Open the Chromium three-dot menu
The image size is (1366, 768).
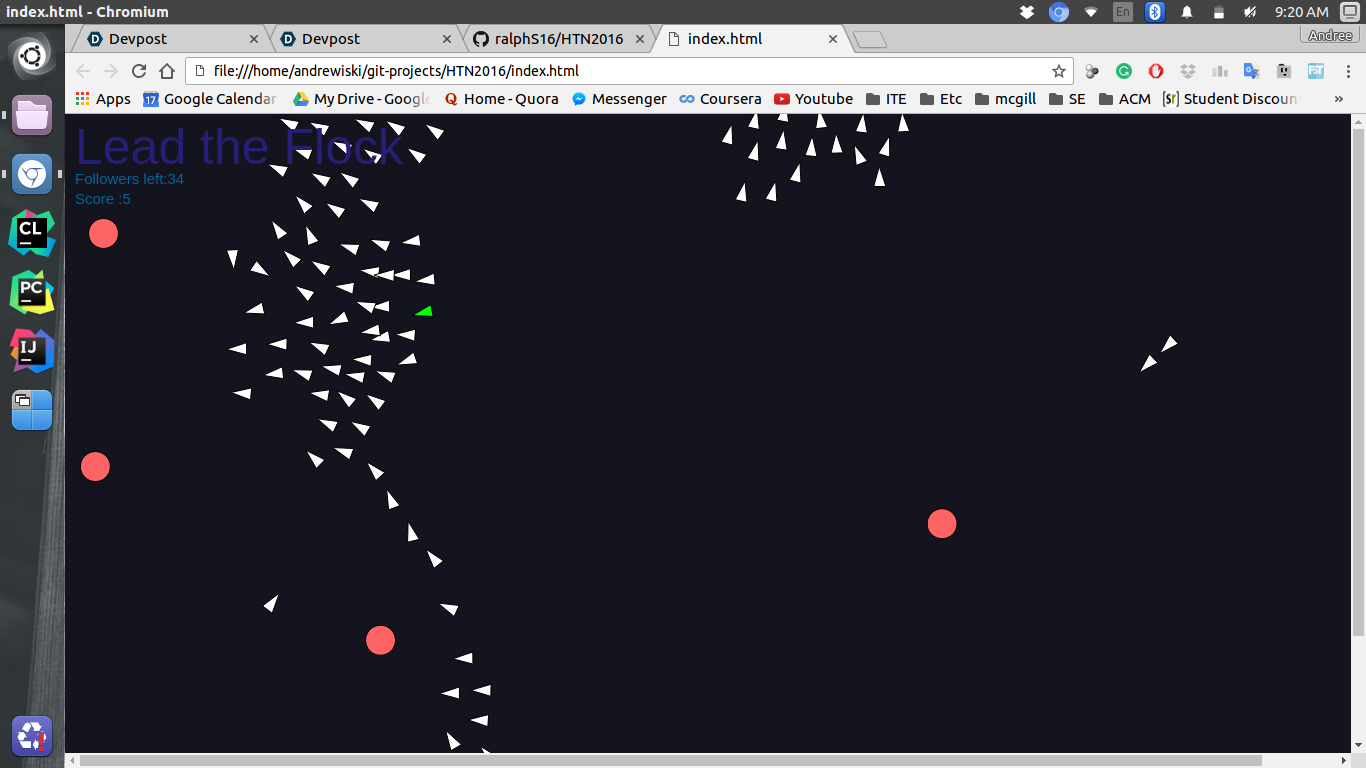(x=1347, y=71)
